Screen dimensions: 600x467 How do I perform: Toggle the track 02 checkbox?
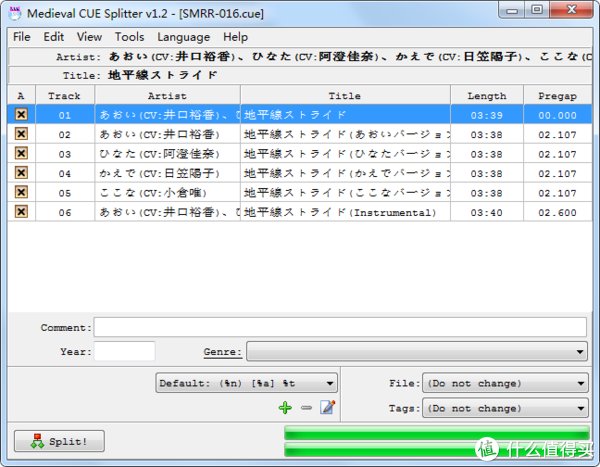point(21,134)
